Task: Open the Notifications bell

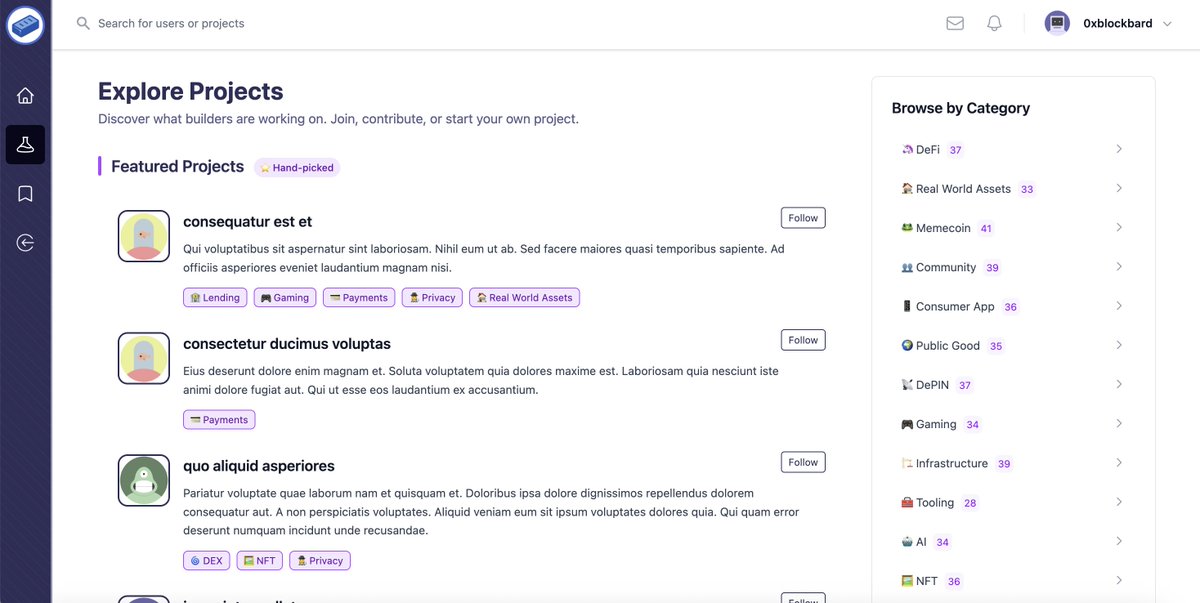Action: click(x=993, y=22)
